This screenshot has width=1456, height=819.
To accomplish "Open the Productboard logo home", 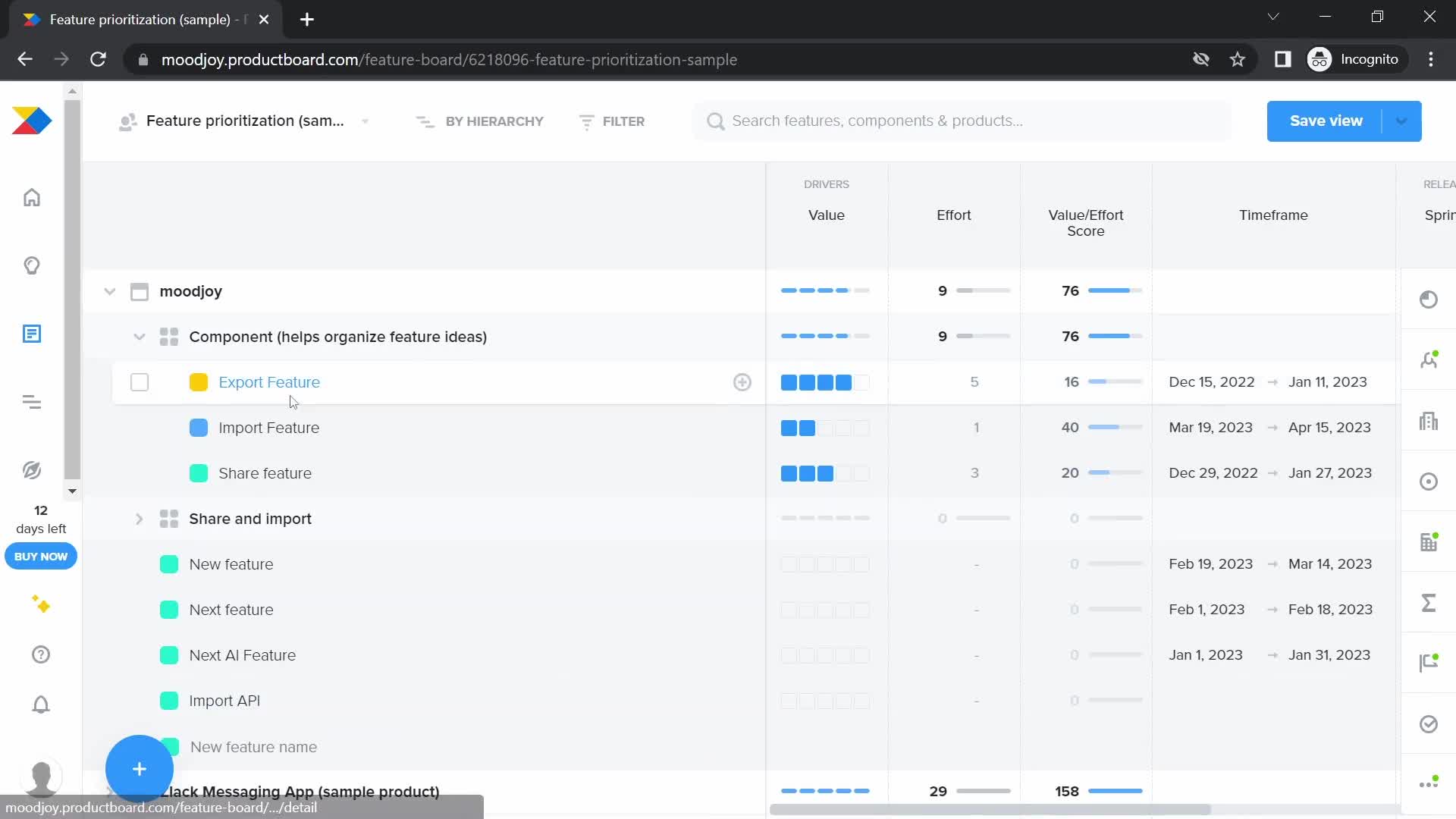I will click(x=32, y=121).
